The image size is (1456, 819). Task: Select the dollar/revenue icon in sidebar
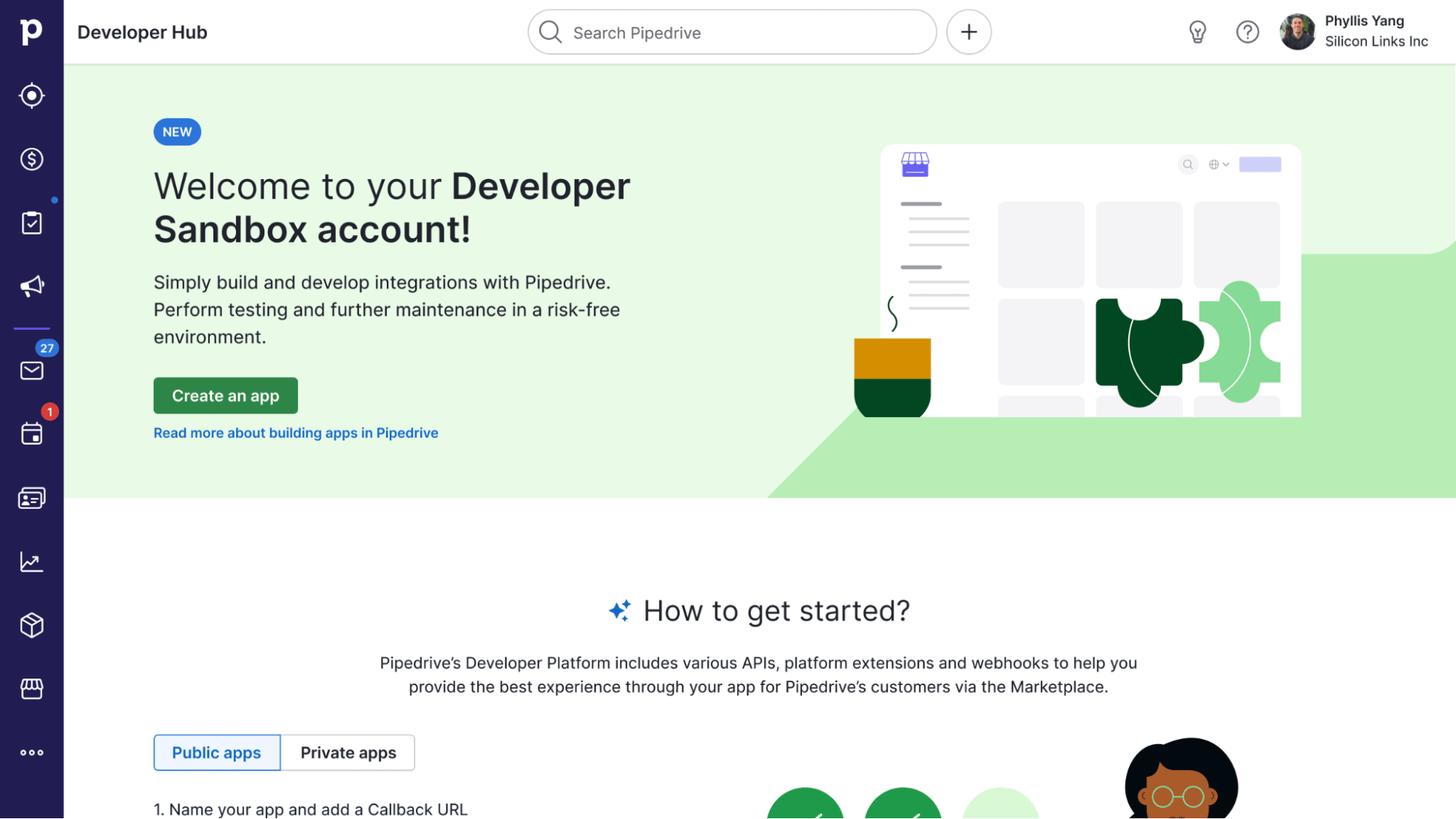tap(32, 160)
